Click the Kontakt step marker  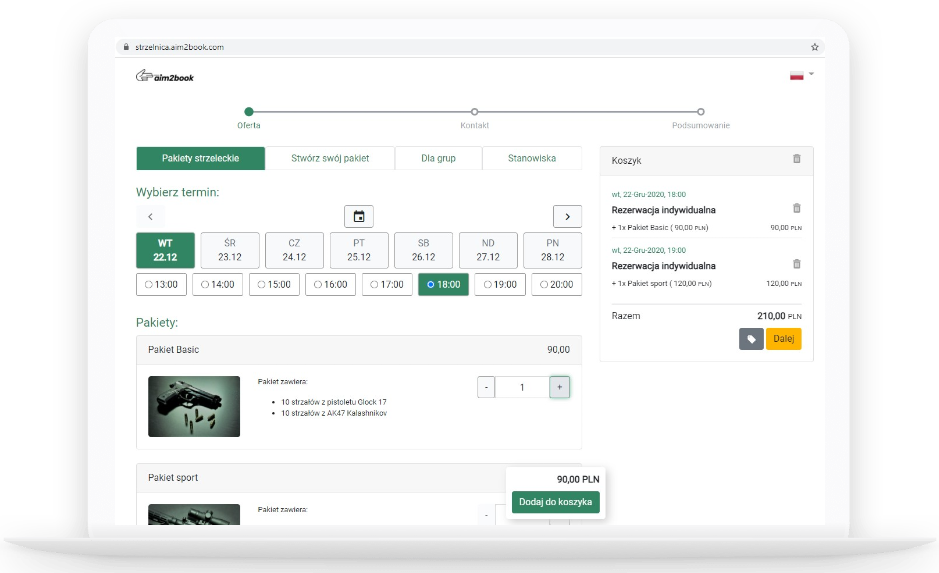474,111
